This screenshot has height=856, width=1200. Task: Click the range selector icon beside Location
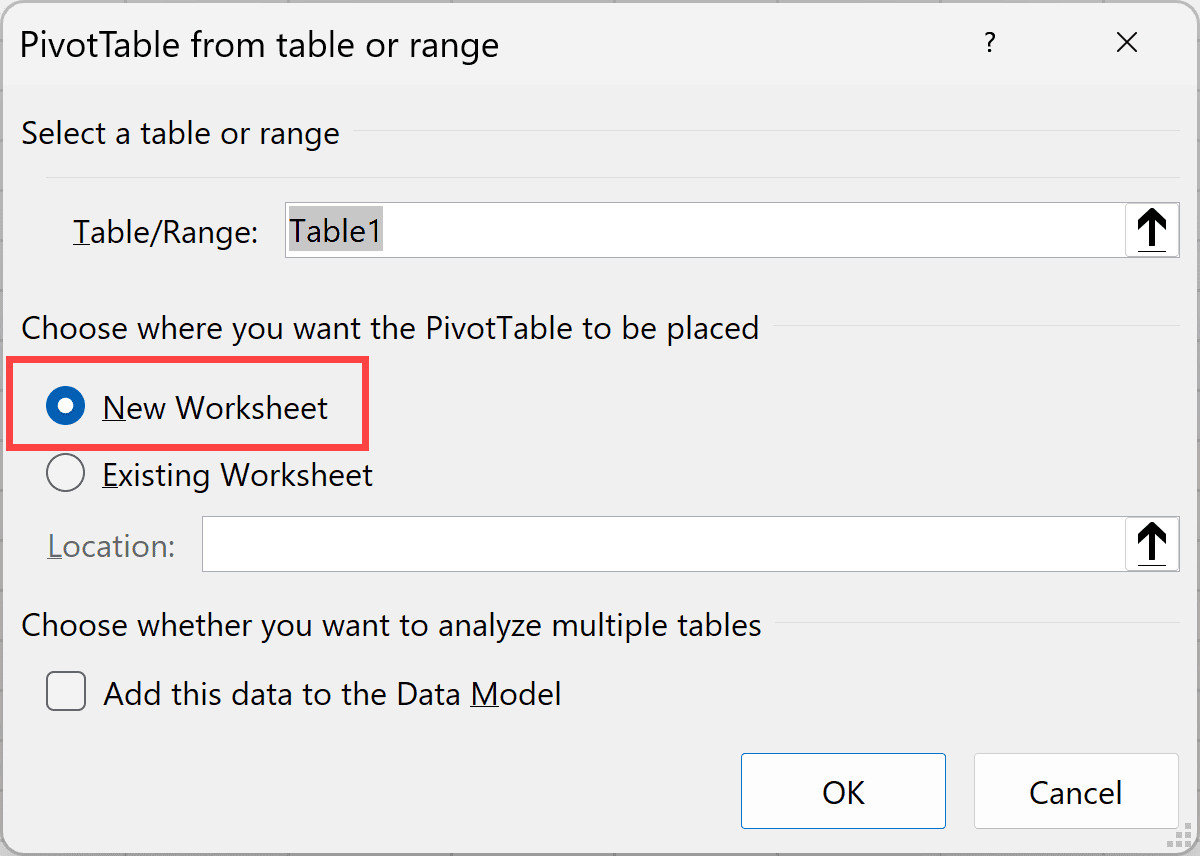click(1152, 543)
